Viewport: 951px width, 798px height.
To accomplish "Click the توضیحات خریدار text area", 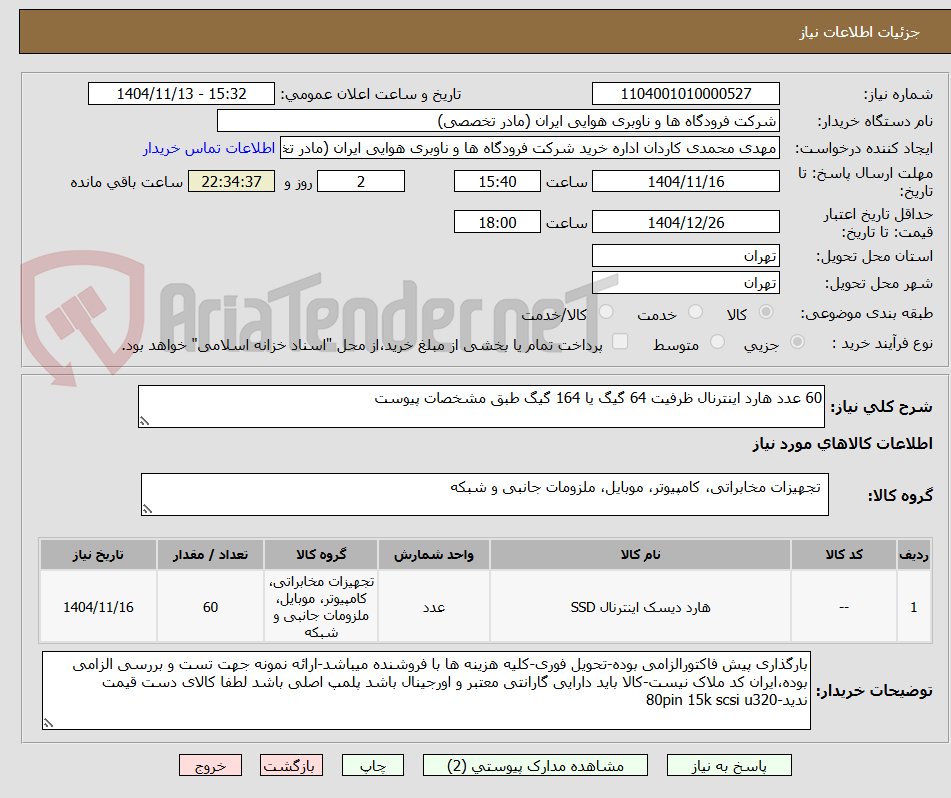I will [x=426, y=691].
